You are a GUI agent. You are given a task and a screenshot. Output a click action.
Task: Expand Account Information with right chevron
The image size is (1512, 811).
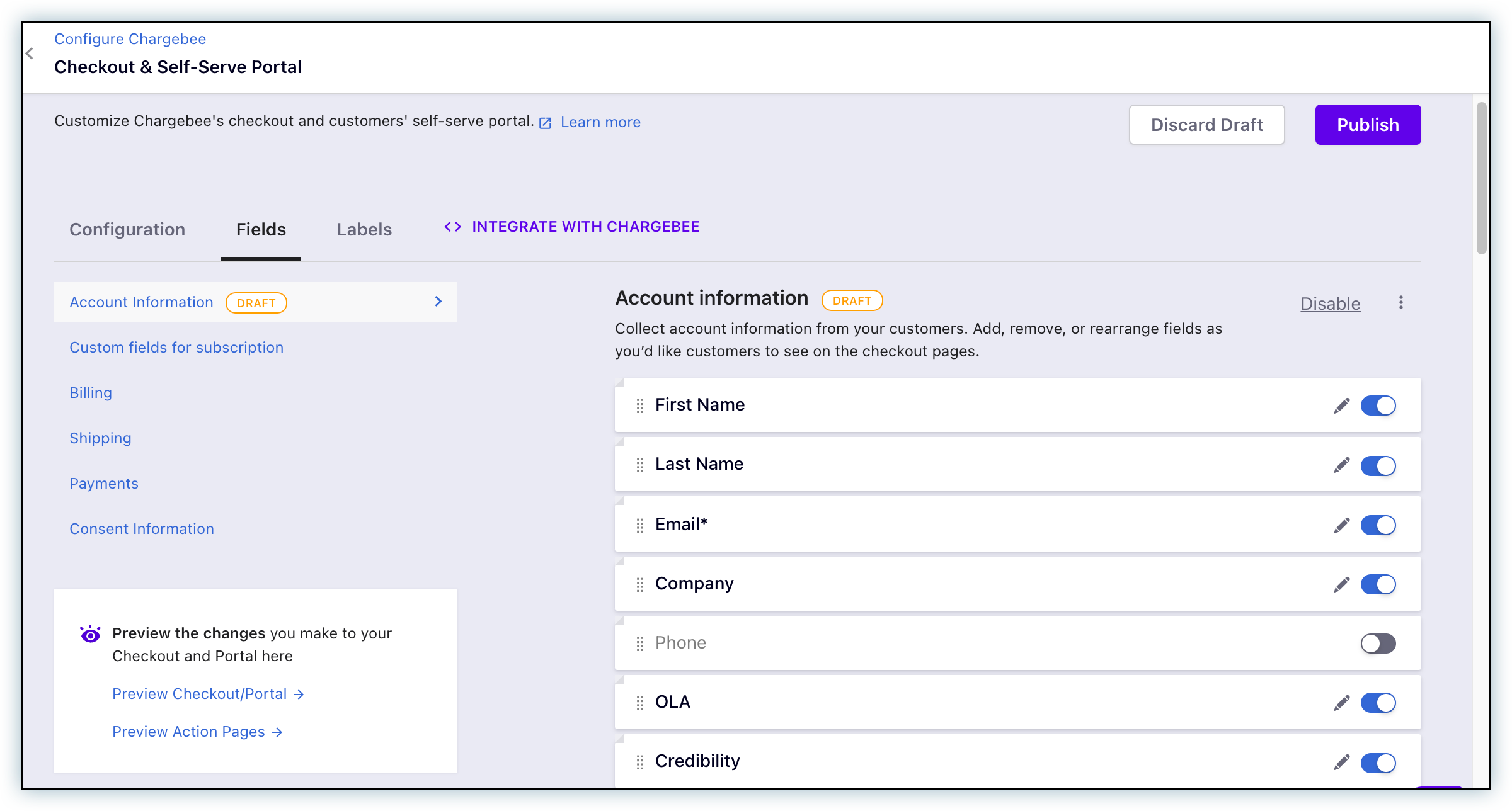pyautogui.click(x=438, y=302)
